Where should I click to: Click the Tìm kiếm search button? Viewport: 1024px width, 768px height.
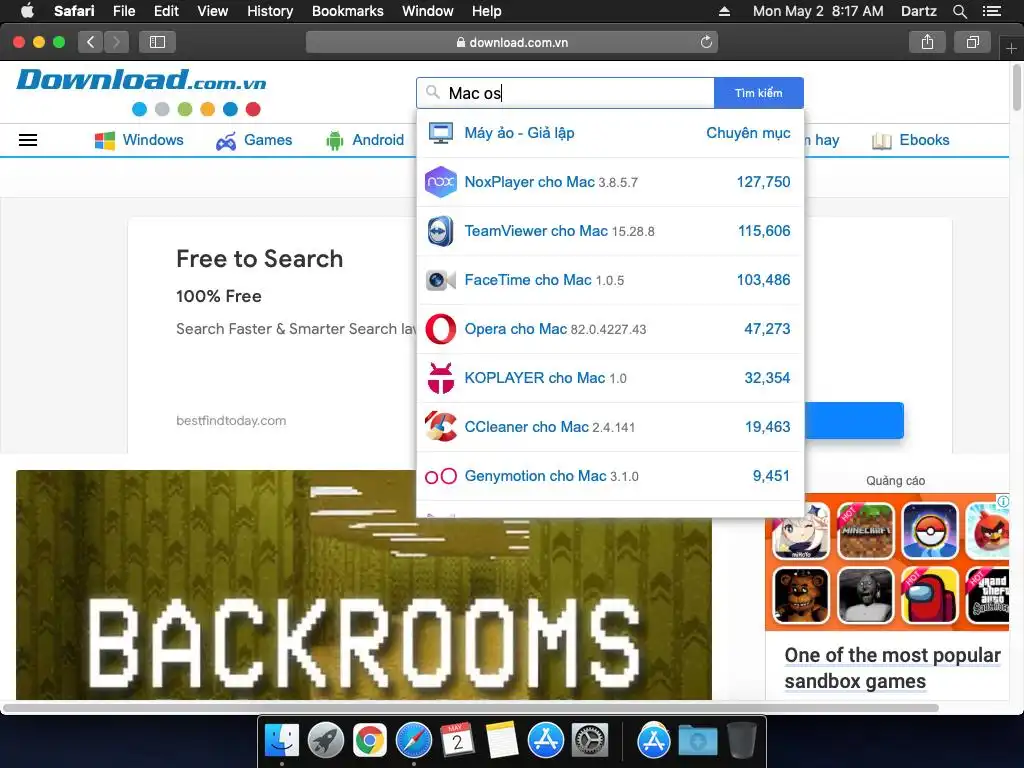tap(759, 93)
